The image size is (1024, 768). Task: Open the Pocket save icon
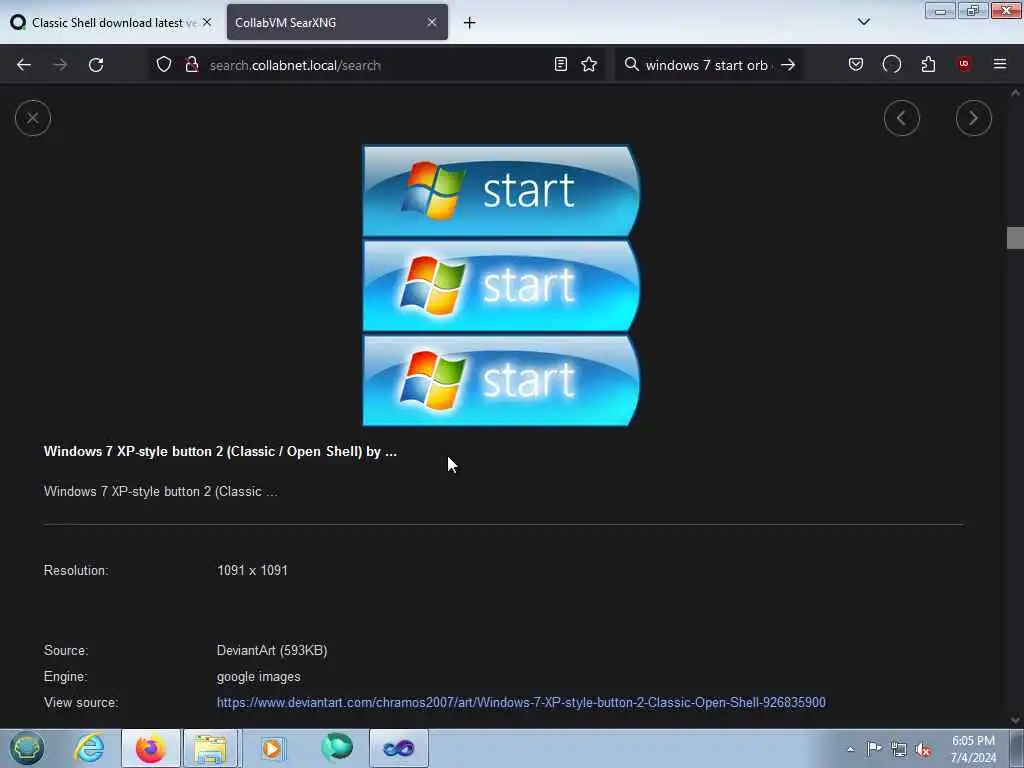point(856,64)
